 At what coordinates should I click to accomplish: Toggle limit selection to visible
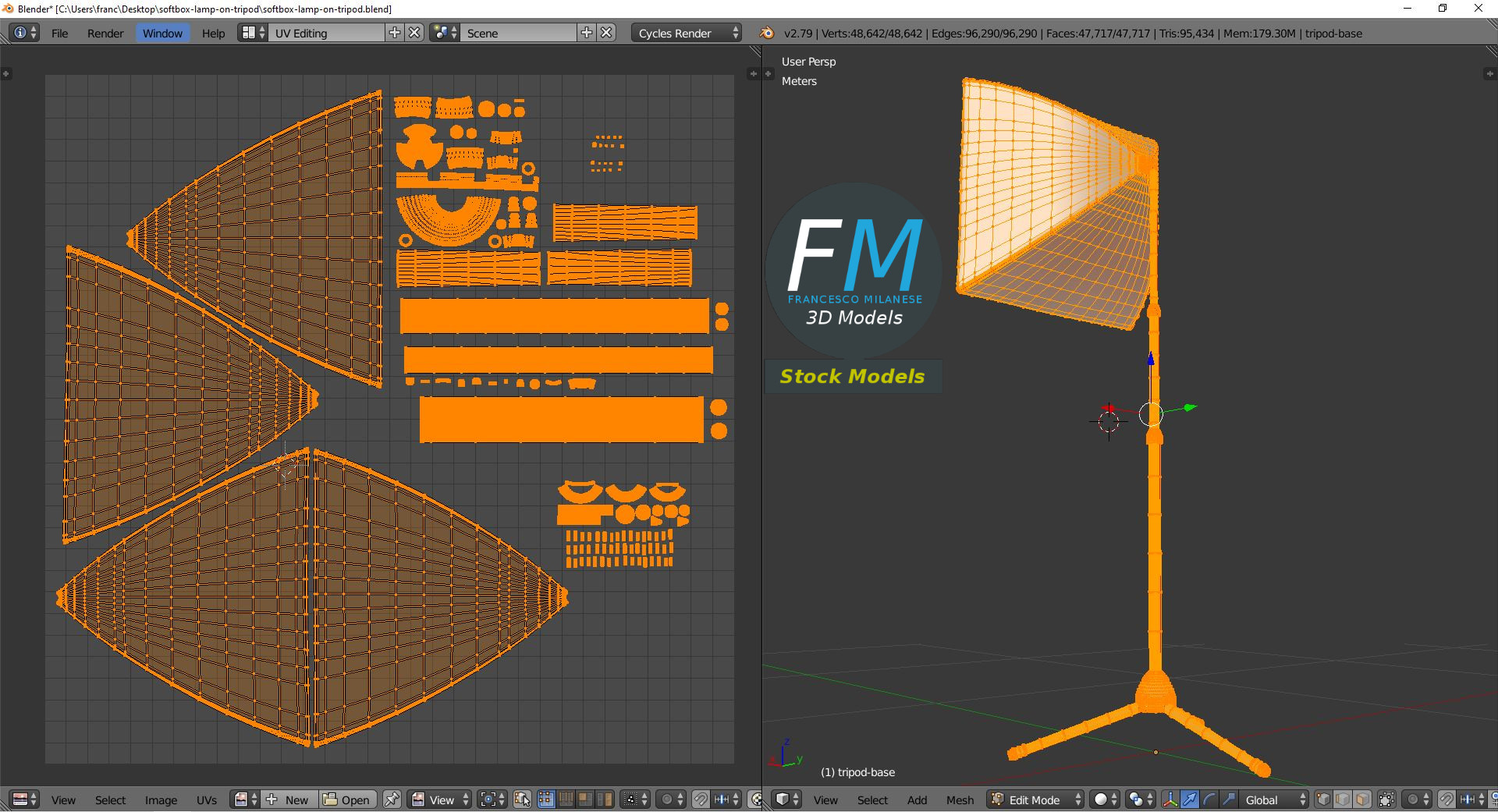click(x=1386, y=800)
